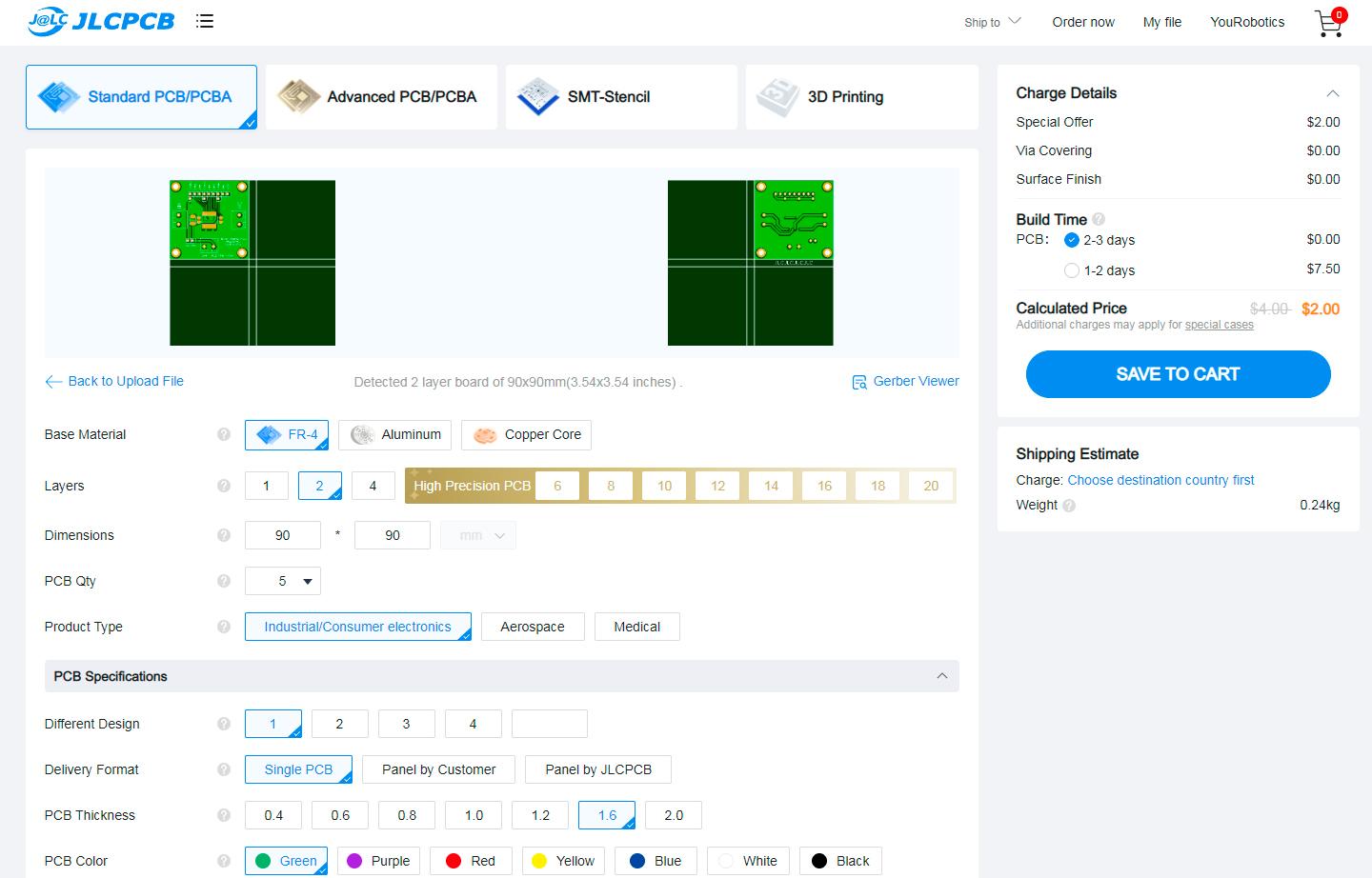Collapse the PCB Specifications section
The width and height of the screenshot is (1372, 878).
(x=942, y=676)
